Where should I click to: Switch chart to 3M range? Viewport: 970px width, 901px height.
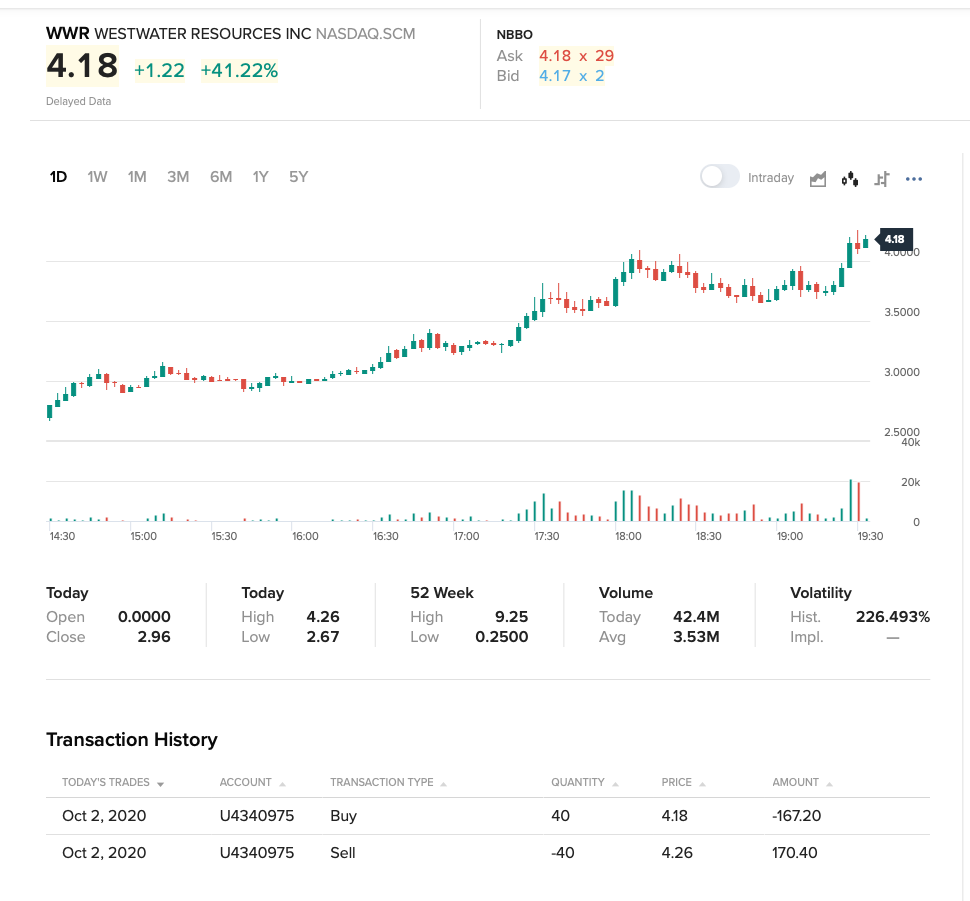coord(178,177)
